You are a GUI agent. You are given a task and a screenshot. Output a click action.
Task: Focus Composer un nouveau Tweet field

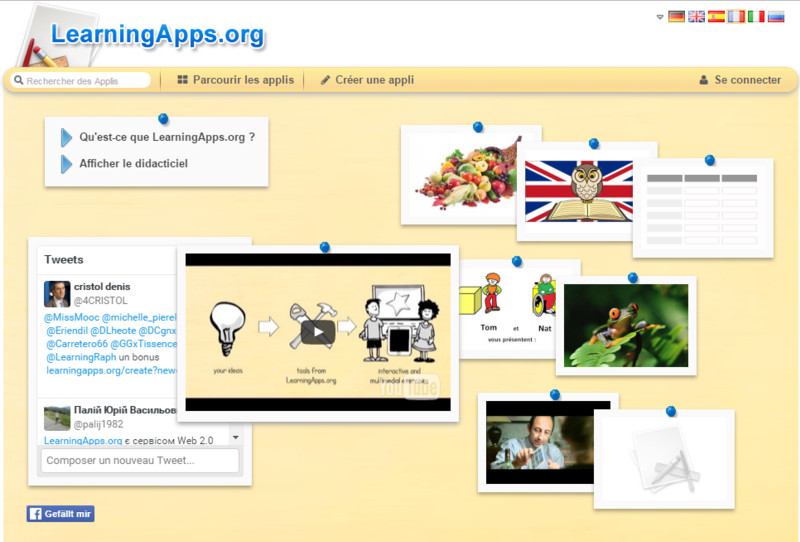point(140,460)
